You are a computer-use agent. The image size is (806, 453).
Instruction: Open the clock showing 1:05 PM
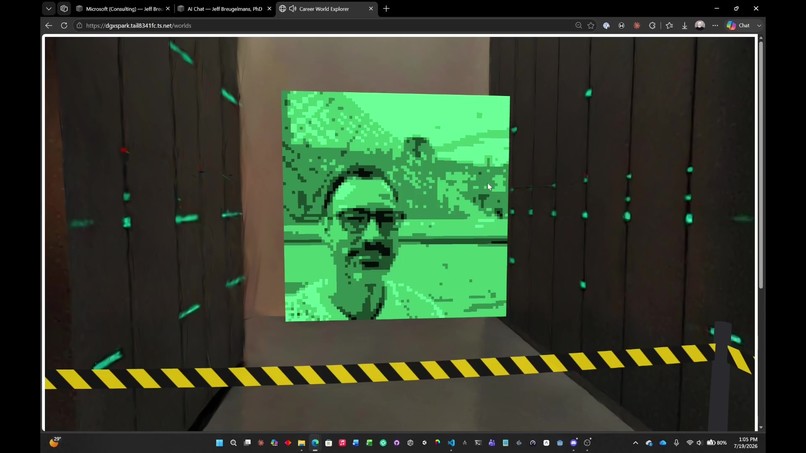[x=748, y=443]
